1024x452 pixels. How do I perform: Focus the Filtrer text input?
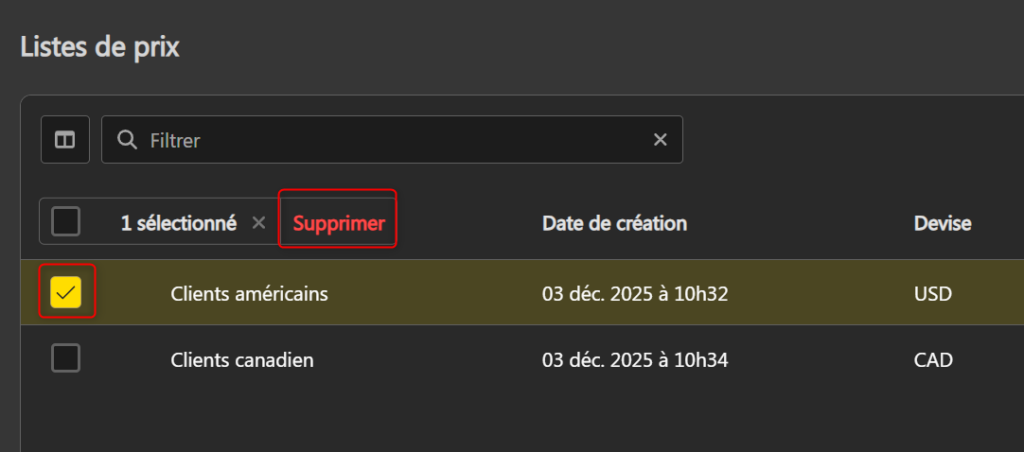point(390,140)
